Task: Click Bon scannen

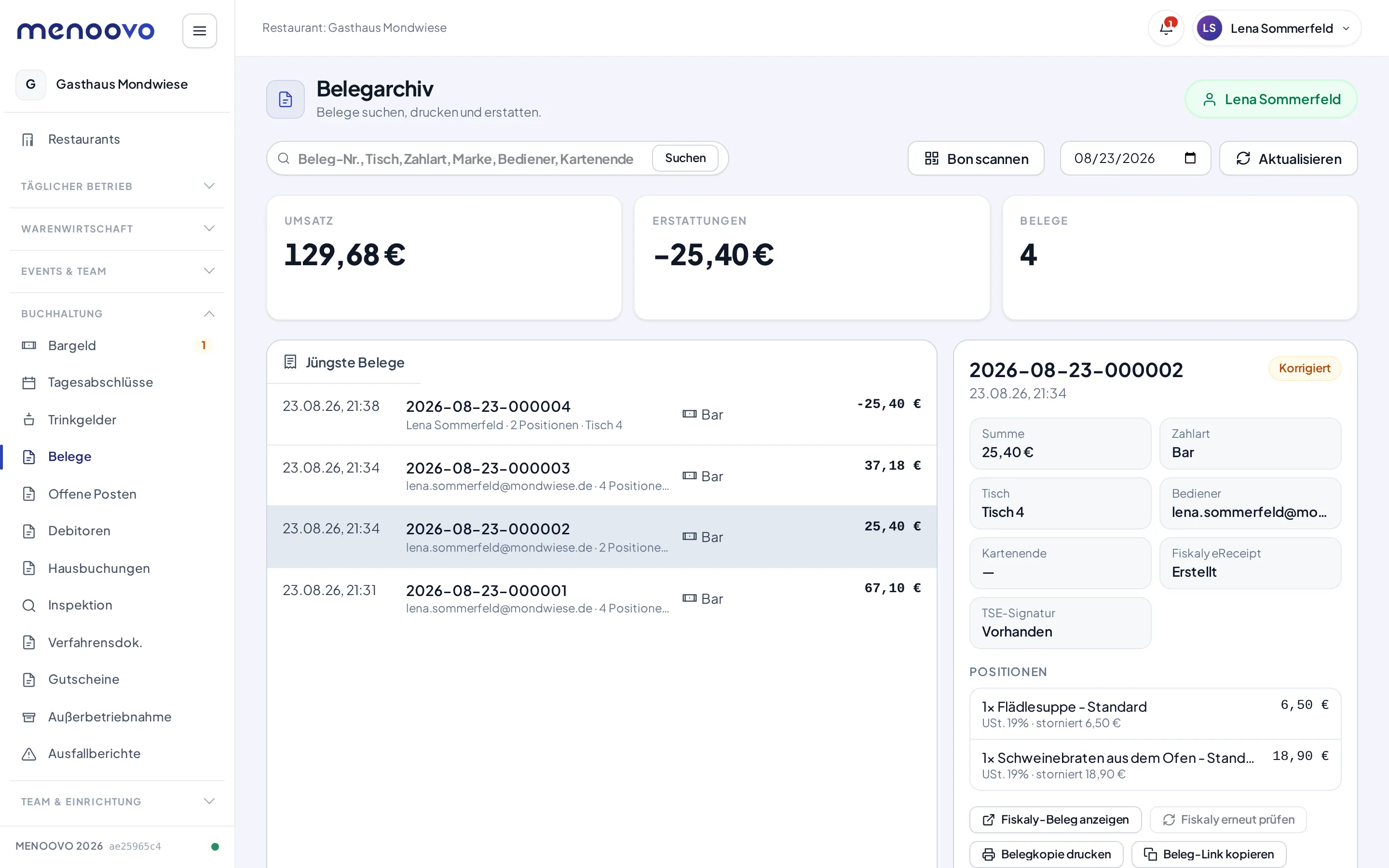Action: click(976, 159)
